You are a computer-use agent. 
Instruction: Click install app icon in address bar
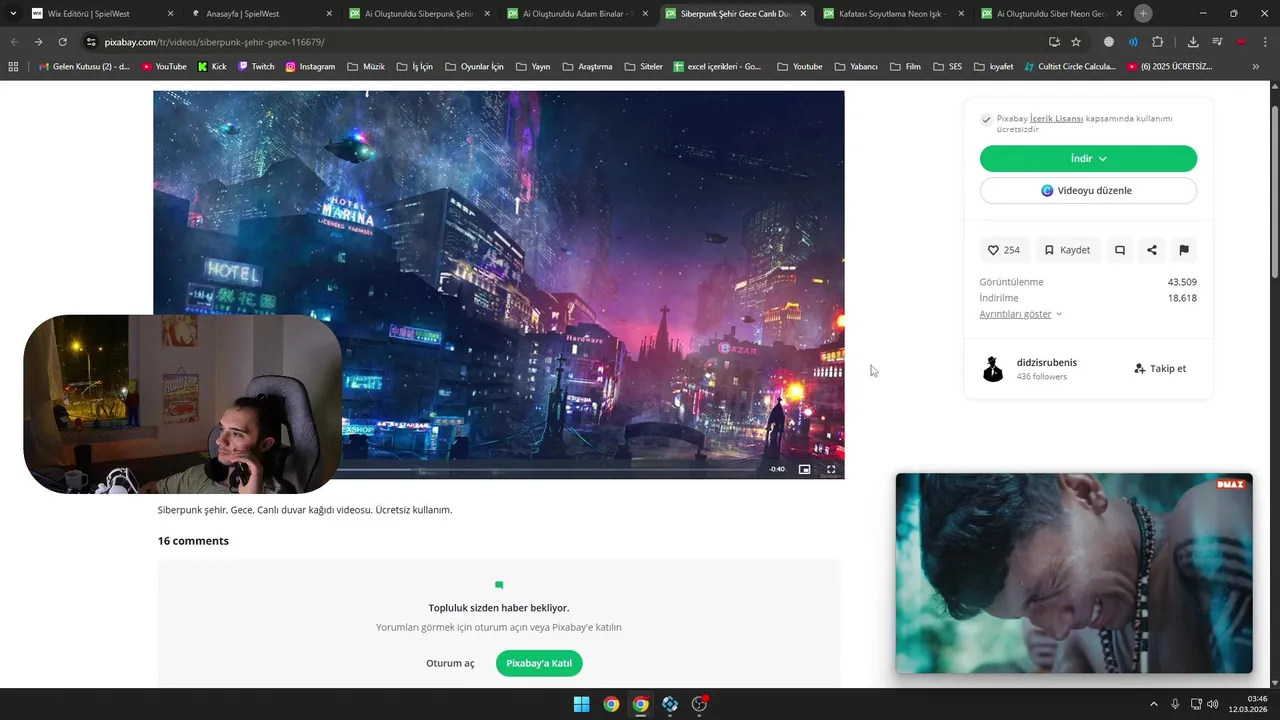point(1054,42)
